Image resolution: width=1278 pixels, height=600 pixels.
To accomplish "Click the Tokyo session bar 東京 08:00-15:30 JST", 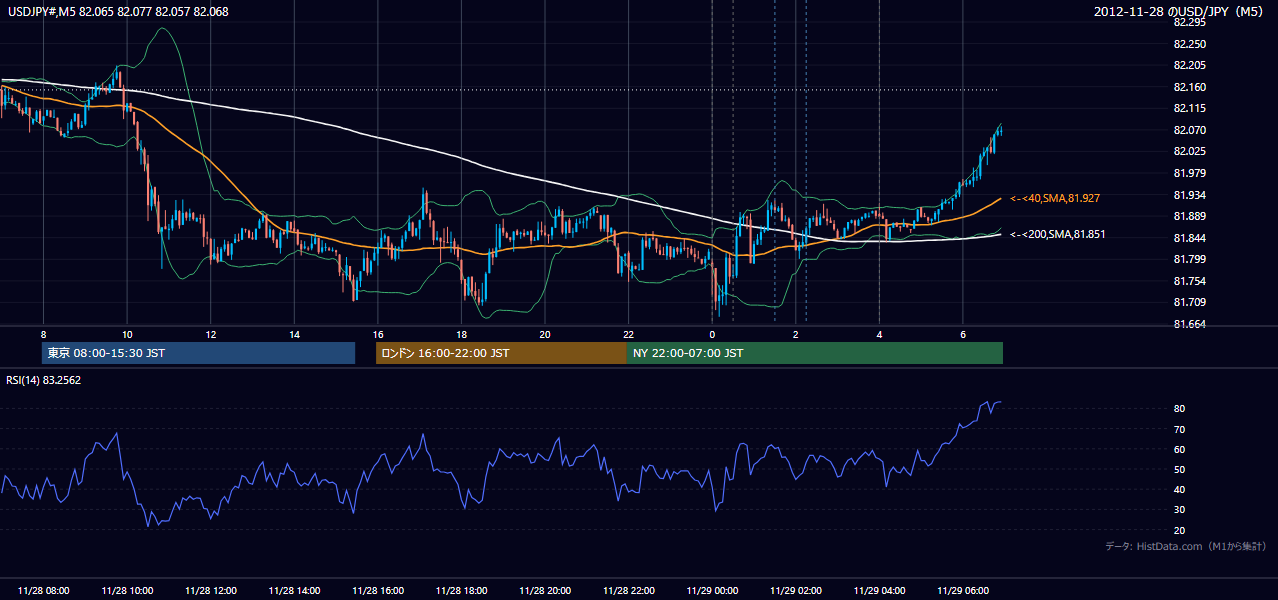I will click(x=199, y=353).
